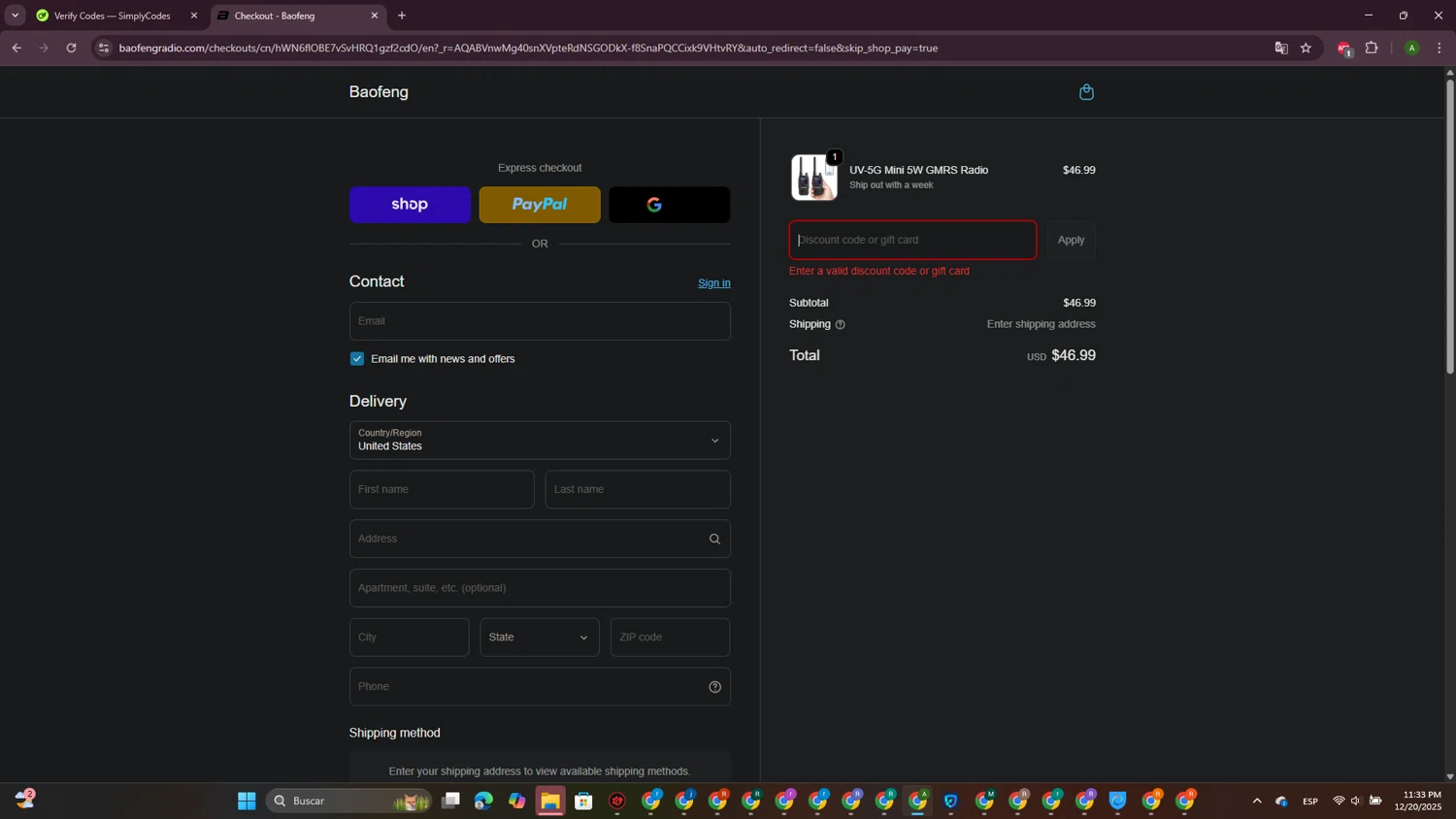Click the scrollbar down arrow
Screen dimensions: 1456x819
(x=1450, y=776)
